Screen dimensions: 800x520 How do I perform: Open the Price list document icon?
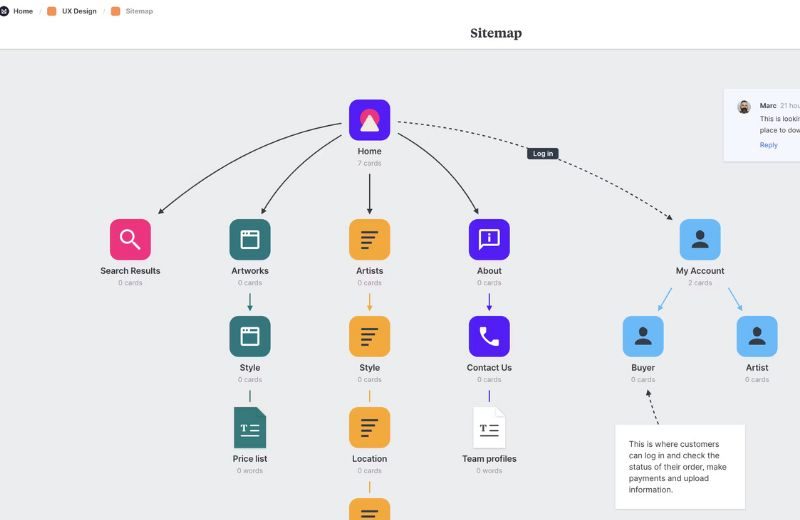[250, 428]
